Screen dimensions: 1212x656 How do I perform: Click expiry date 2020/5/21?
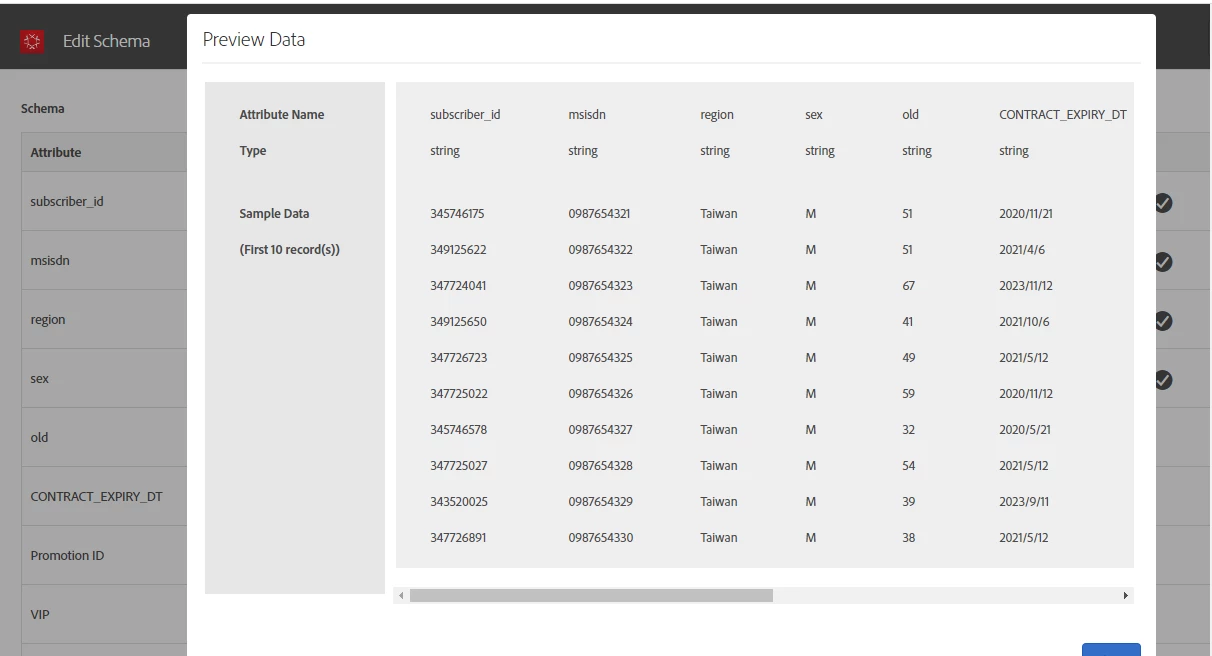(x=1025, y=430)
